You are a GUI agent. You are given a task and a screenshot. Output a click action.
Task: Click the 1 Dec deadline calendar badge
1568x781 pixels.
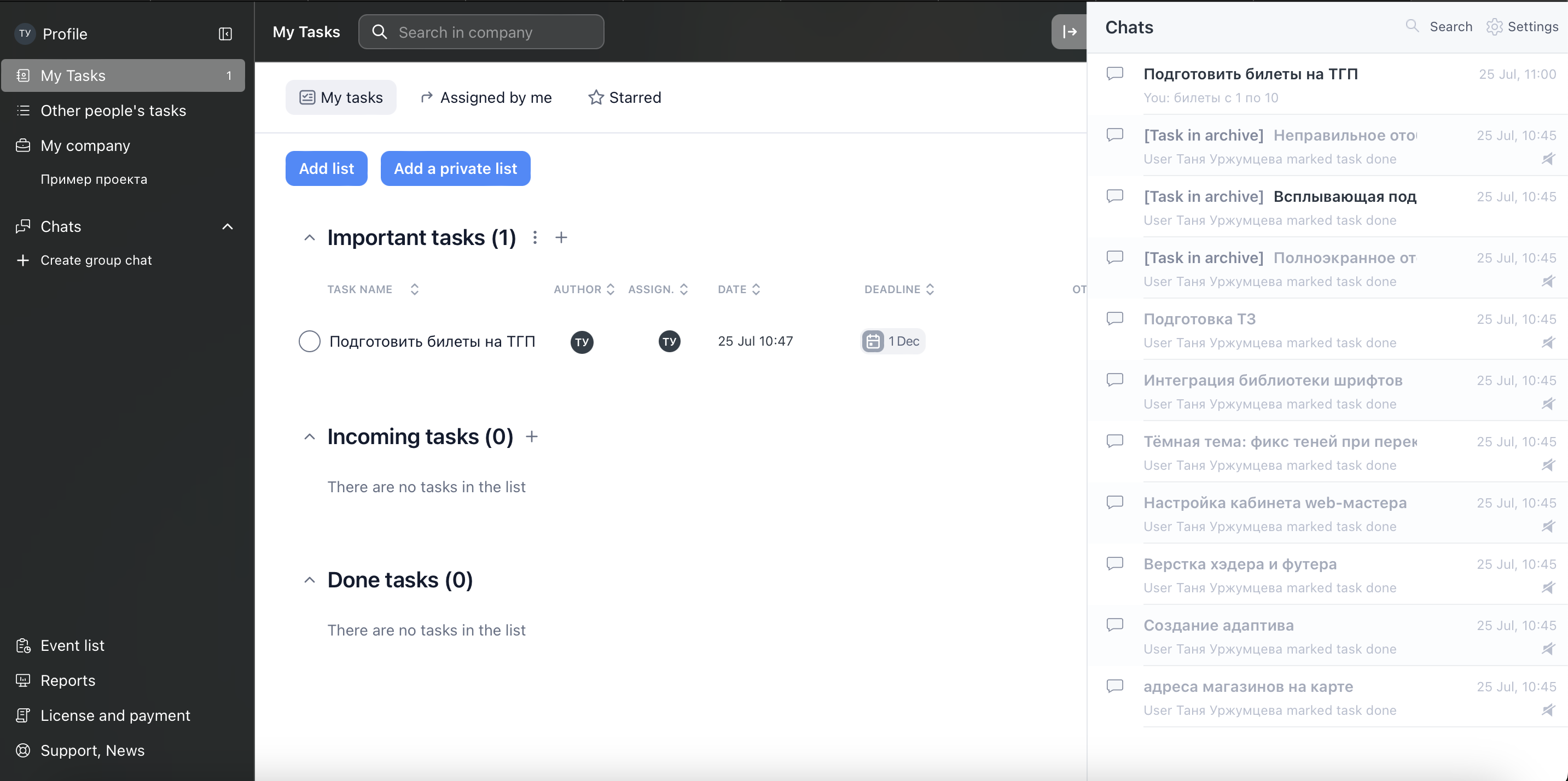(x=892, y=341)
